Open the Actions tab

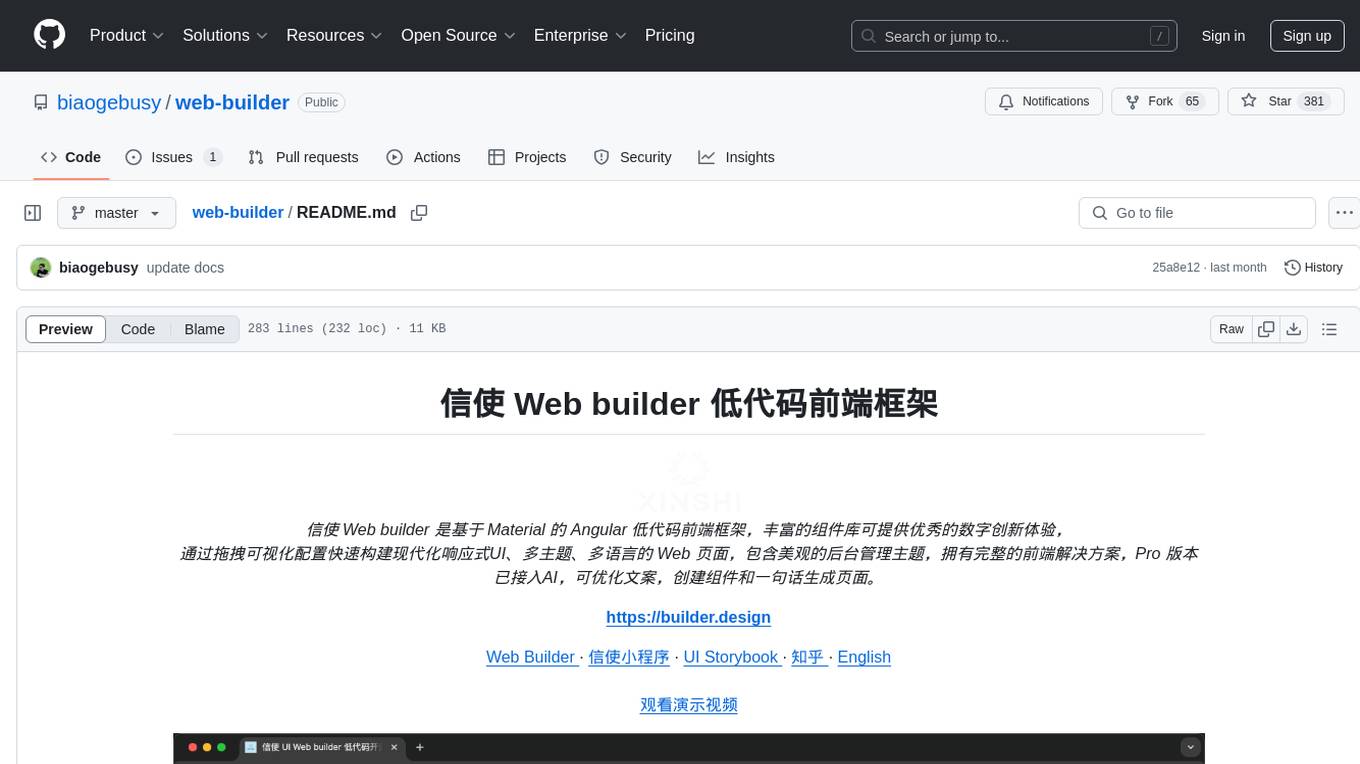[x=423, y=157]
